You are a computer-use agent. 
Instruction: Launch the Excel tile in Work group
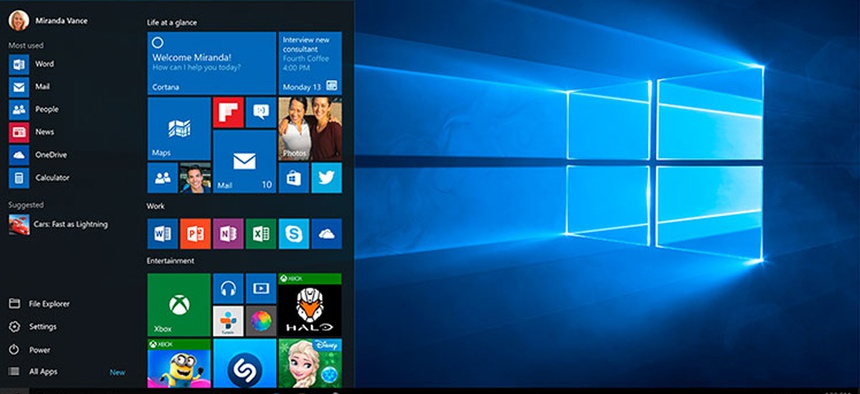point(261,234)
